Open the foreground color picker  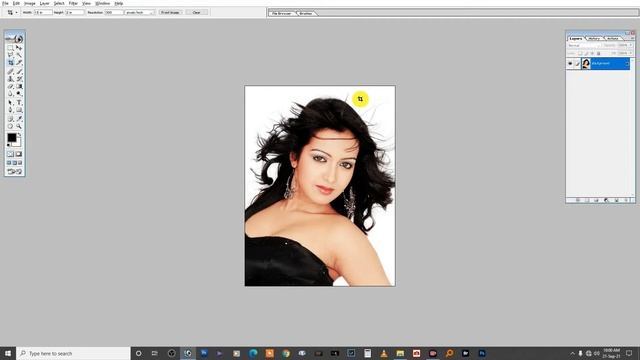coord(11,138)
